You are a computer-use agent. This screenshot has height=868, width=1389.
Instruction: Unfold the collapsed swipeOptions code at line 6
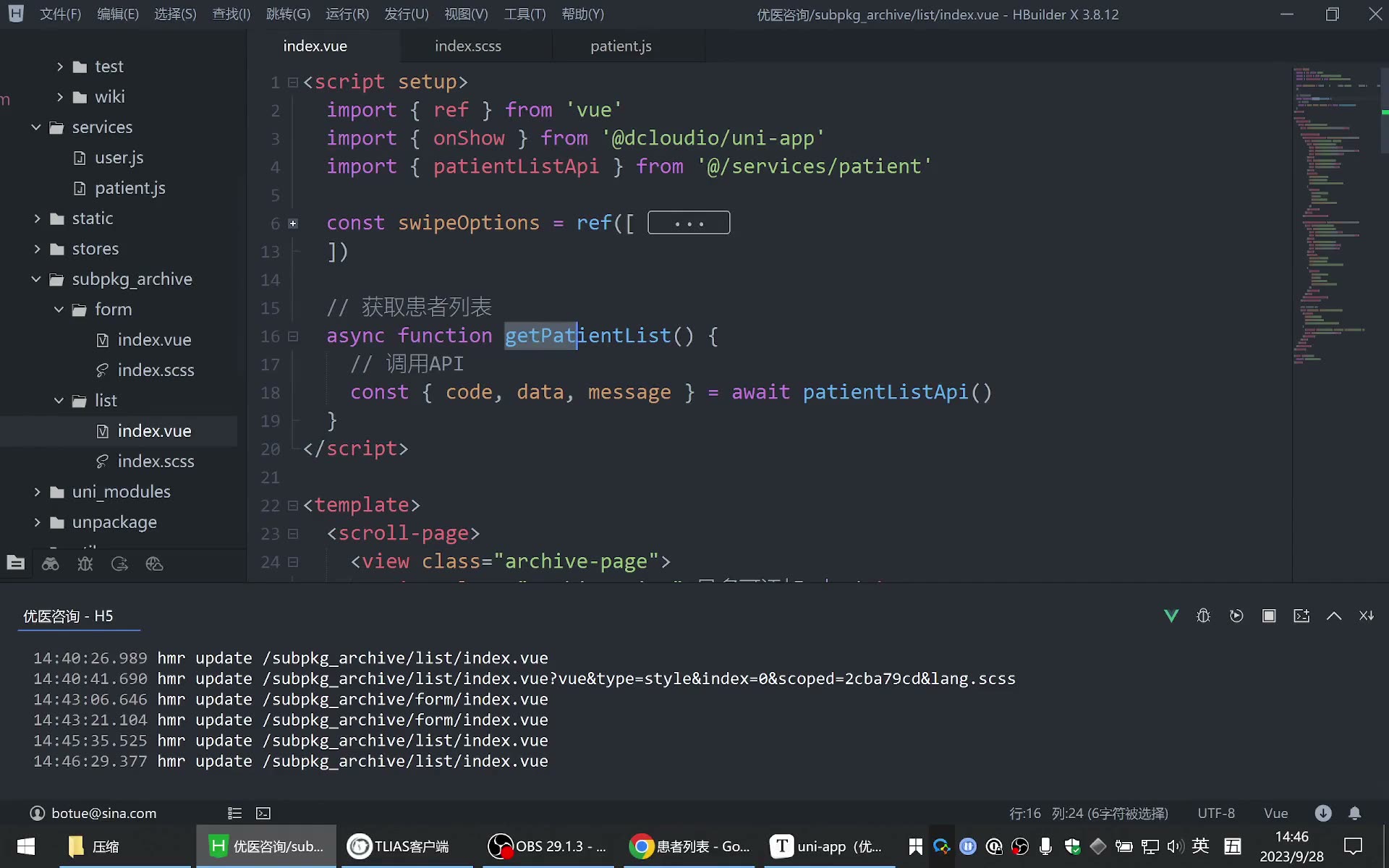click(293, 224)
